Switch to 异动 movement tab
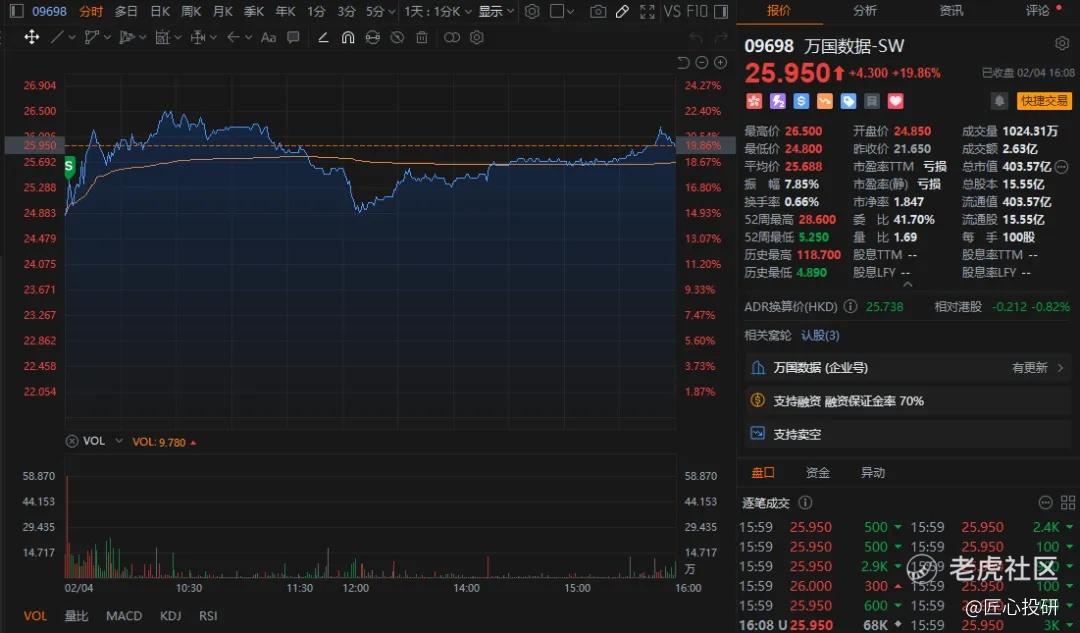This screenshot has width=1080, height=633. [x=873, y=473]
